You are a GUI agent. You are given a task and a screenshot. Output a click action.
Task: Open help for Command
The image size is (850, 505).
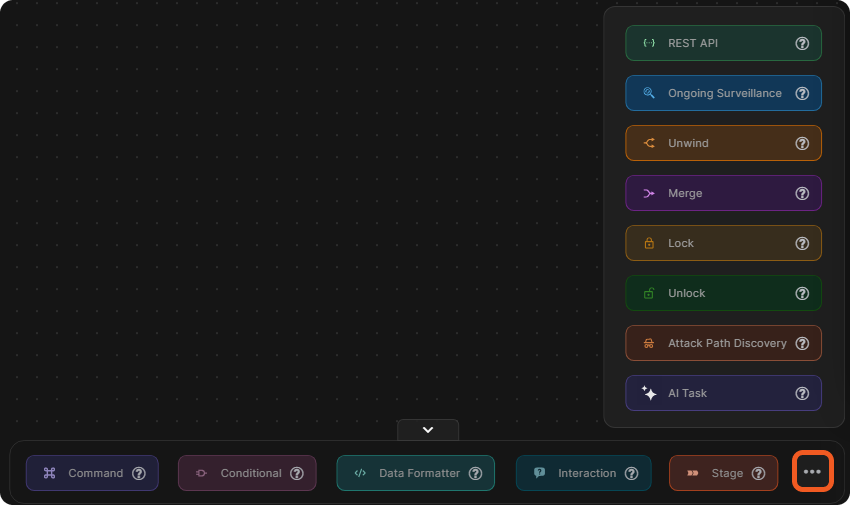coord(139,473)
